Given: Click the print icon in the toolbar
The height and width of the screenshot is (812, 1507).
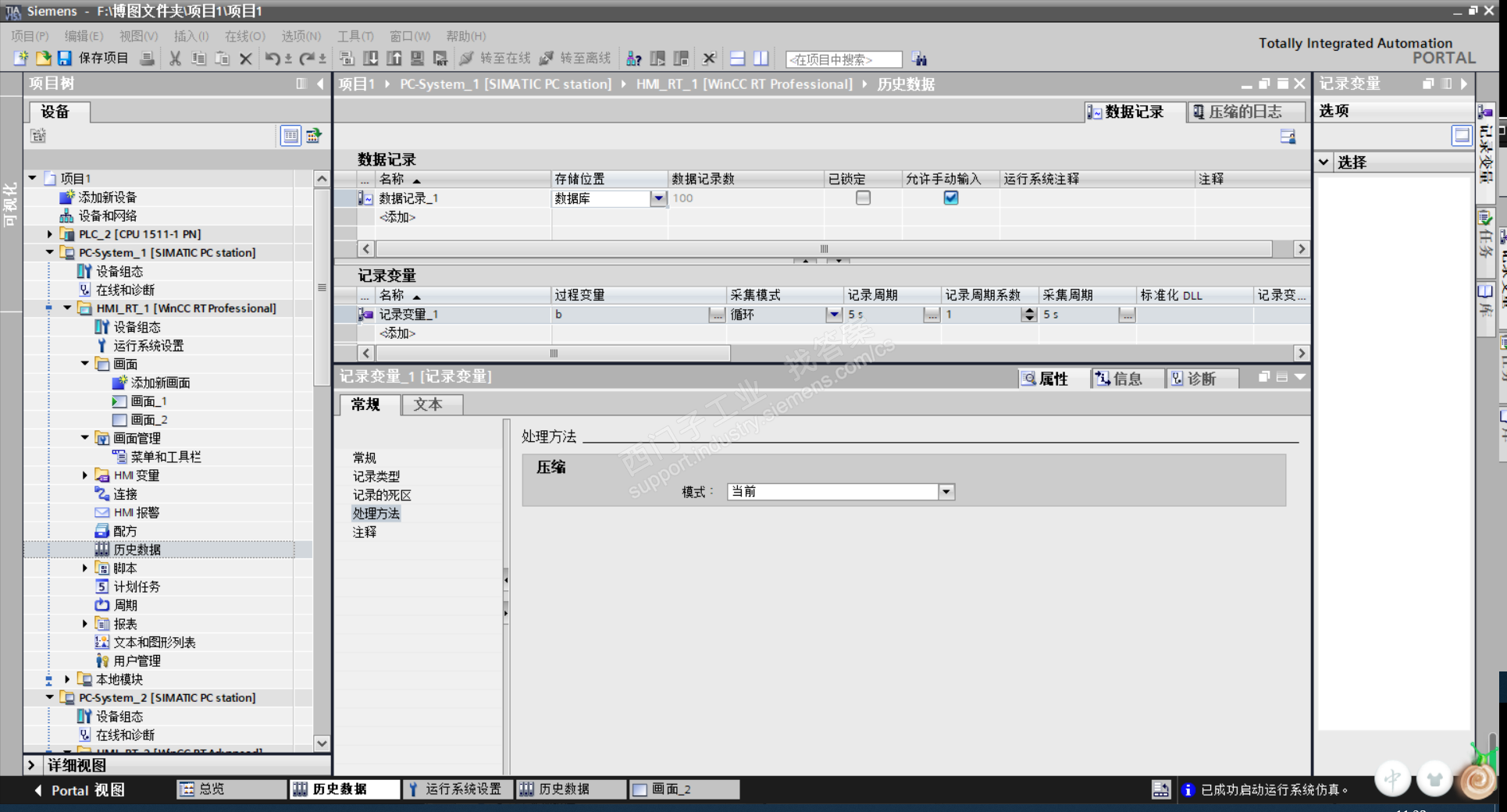Looking at the screenshot, I should point(147,59).
